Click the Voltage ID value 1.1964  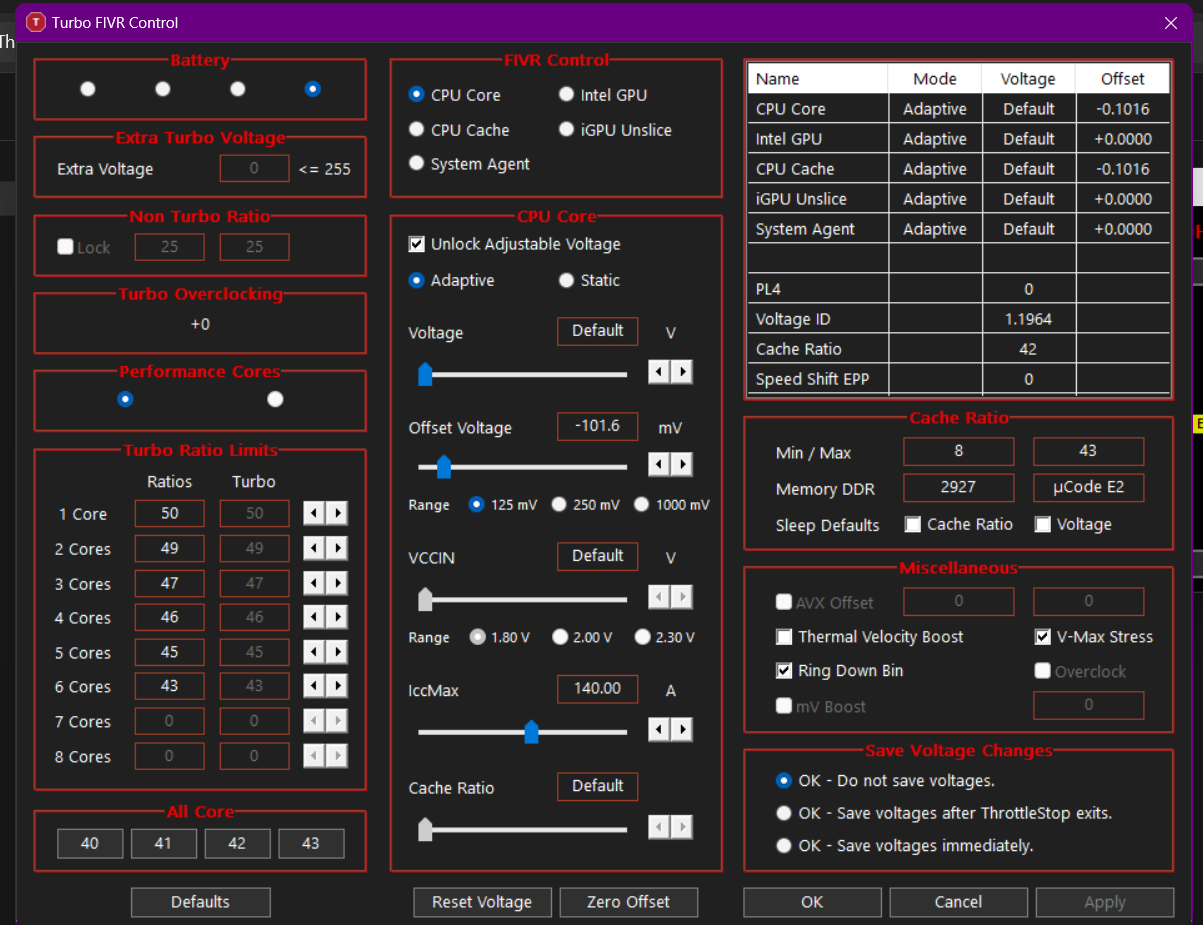click(x=1028, y=319)
